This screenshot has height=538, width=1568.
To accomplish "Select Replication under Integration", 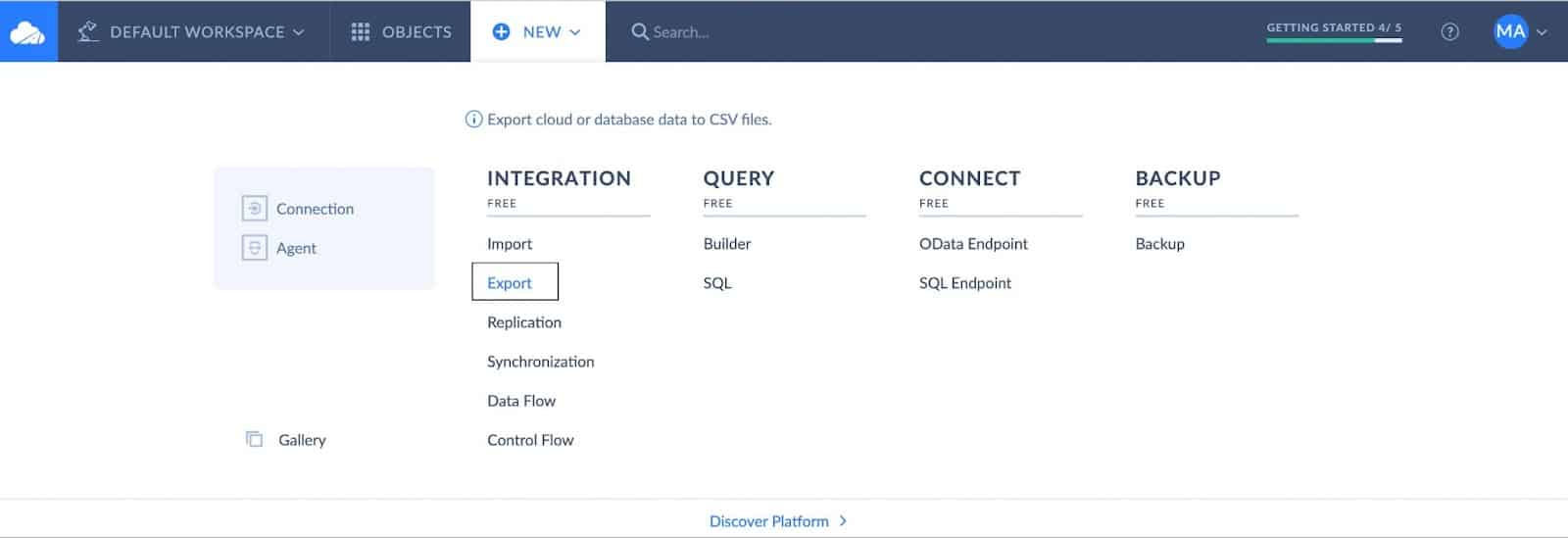I will [524, 322].
